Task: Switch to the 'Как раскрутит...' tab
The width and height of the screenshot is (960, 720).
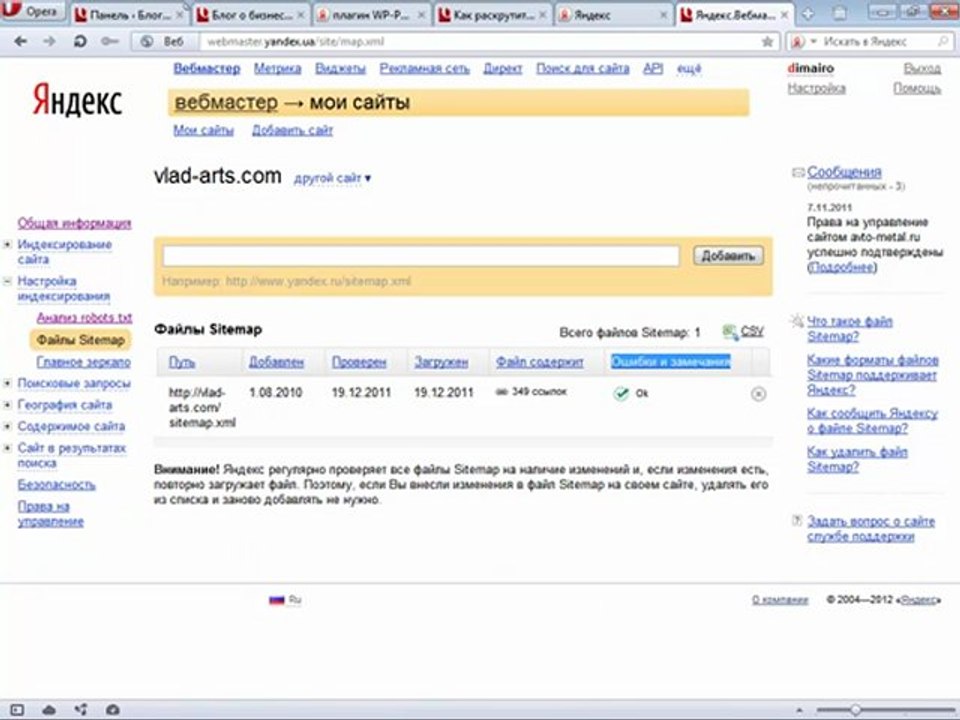Action: (x=493, y=15)
